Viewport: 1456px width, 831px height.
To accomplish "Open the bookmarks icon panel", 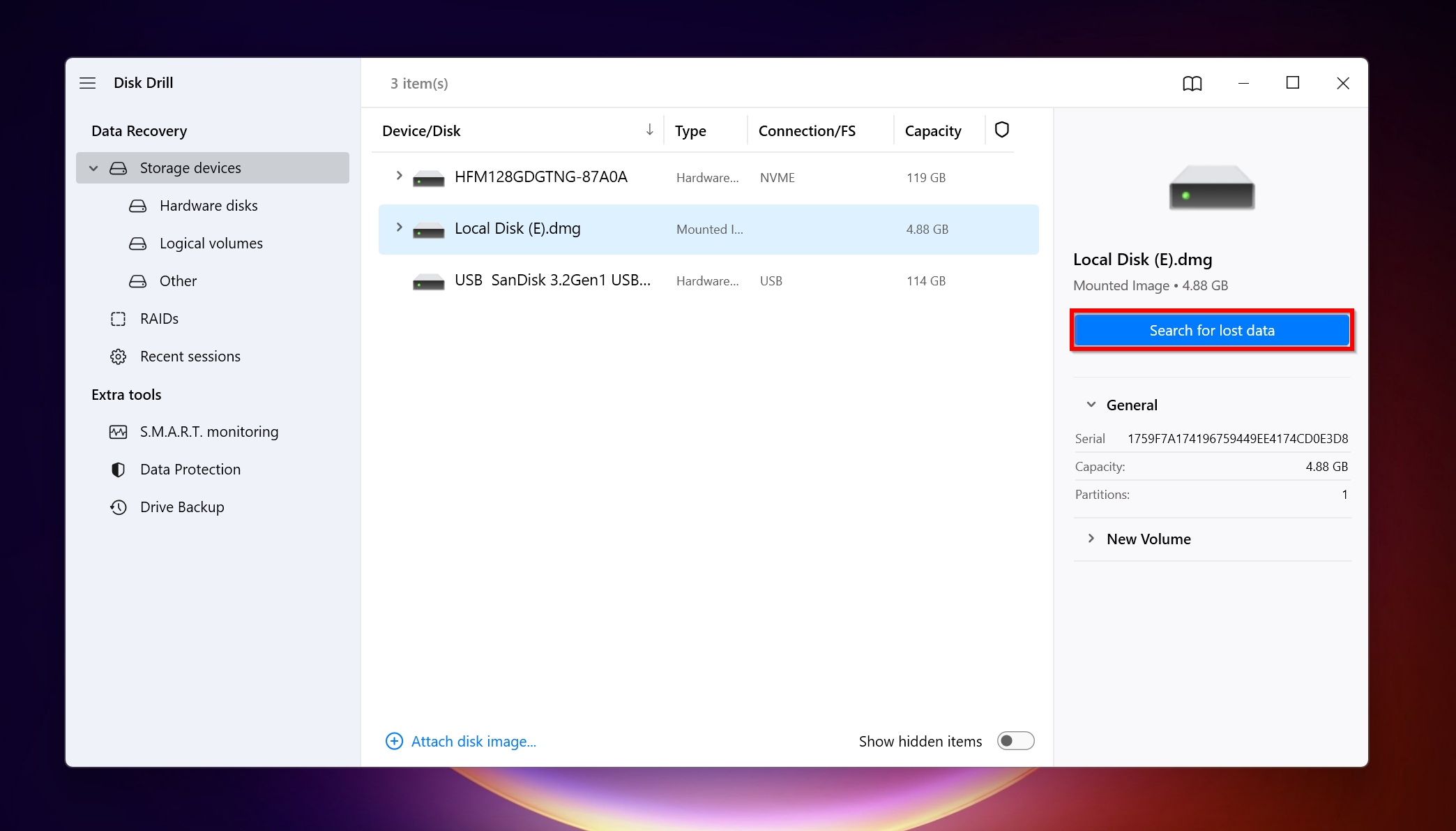I will (x=1192, y=83).
